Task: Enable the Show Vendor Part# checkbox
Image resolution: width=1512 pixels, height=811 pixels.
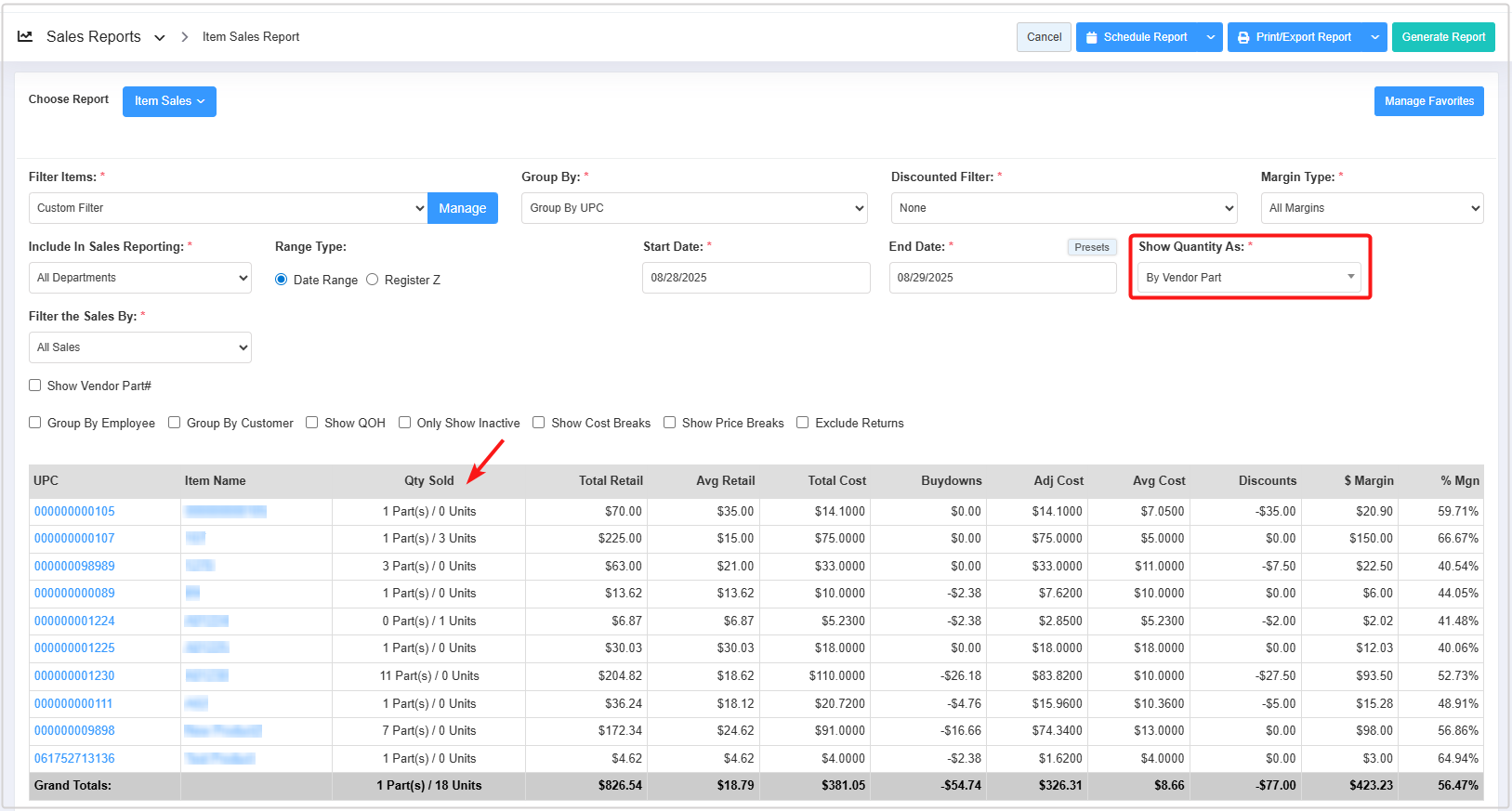Action: coord(35,386)
